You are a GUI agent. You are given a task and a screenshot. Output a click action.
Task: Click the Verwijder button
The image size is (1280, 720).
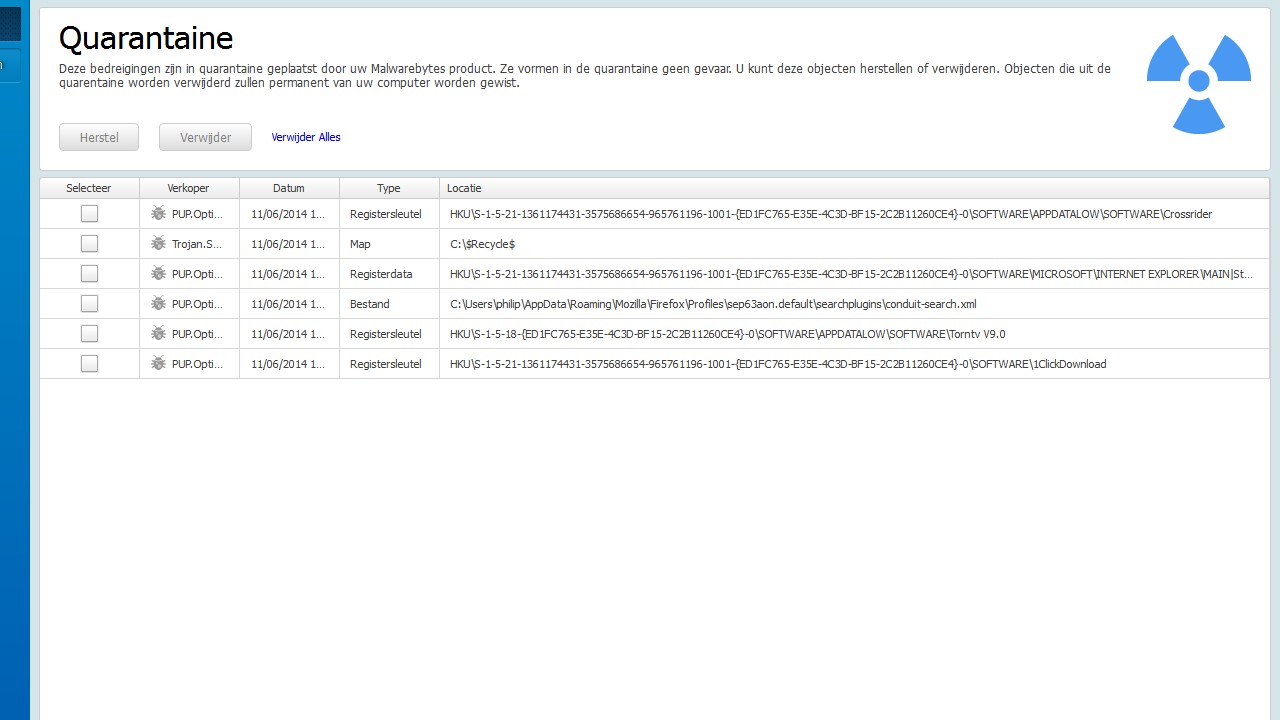click(205, 137)
